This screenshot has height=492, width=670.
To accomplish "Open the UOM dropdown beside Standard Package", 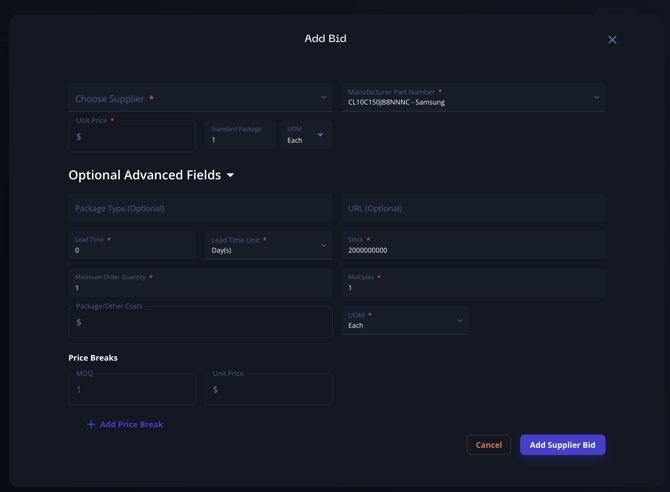I will 306,135.
